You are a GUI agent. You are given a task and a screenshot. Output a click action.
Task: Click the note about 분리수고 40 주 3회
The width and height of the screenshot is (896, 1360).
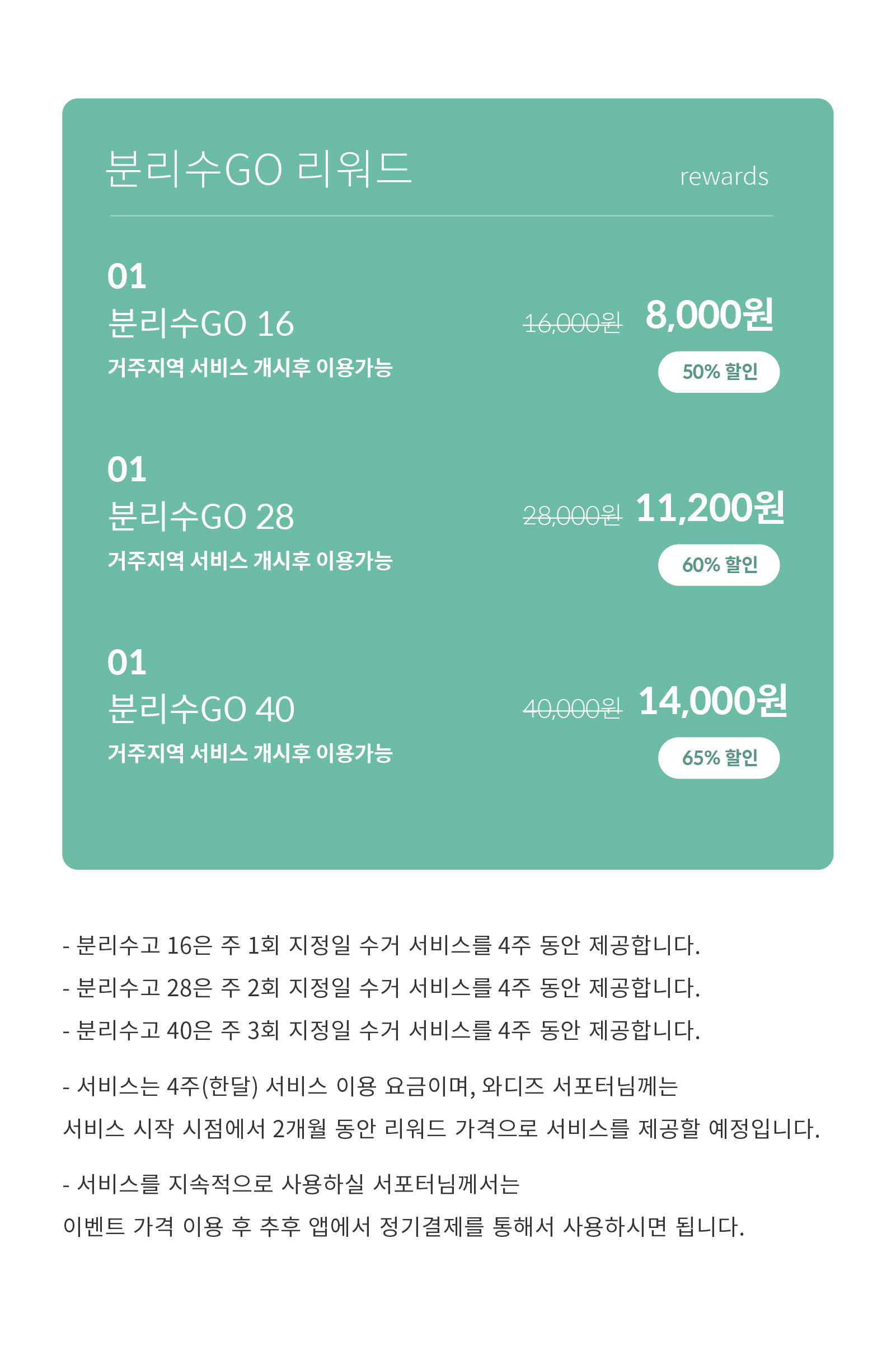(381, 1031)
